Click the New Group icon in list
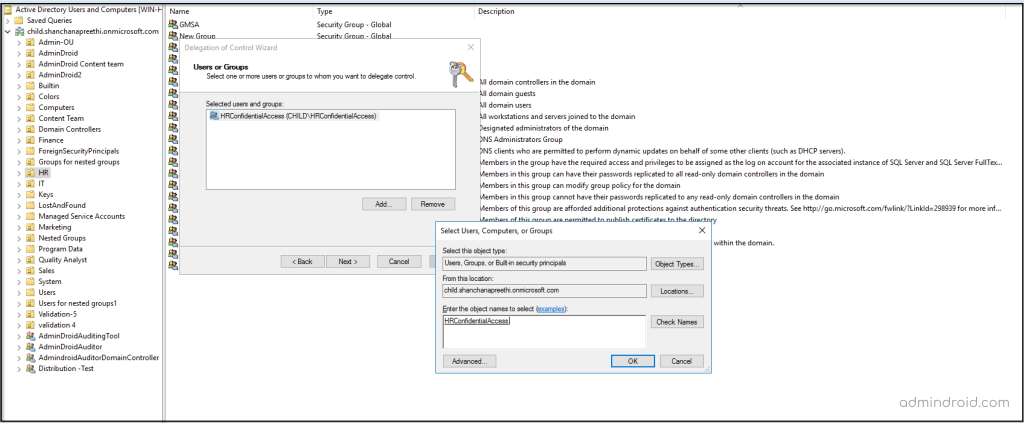This screenshot has height=423, width=1024. point(173,36)
